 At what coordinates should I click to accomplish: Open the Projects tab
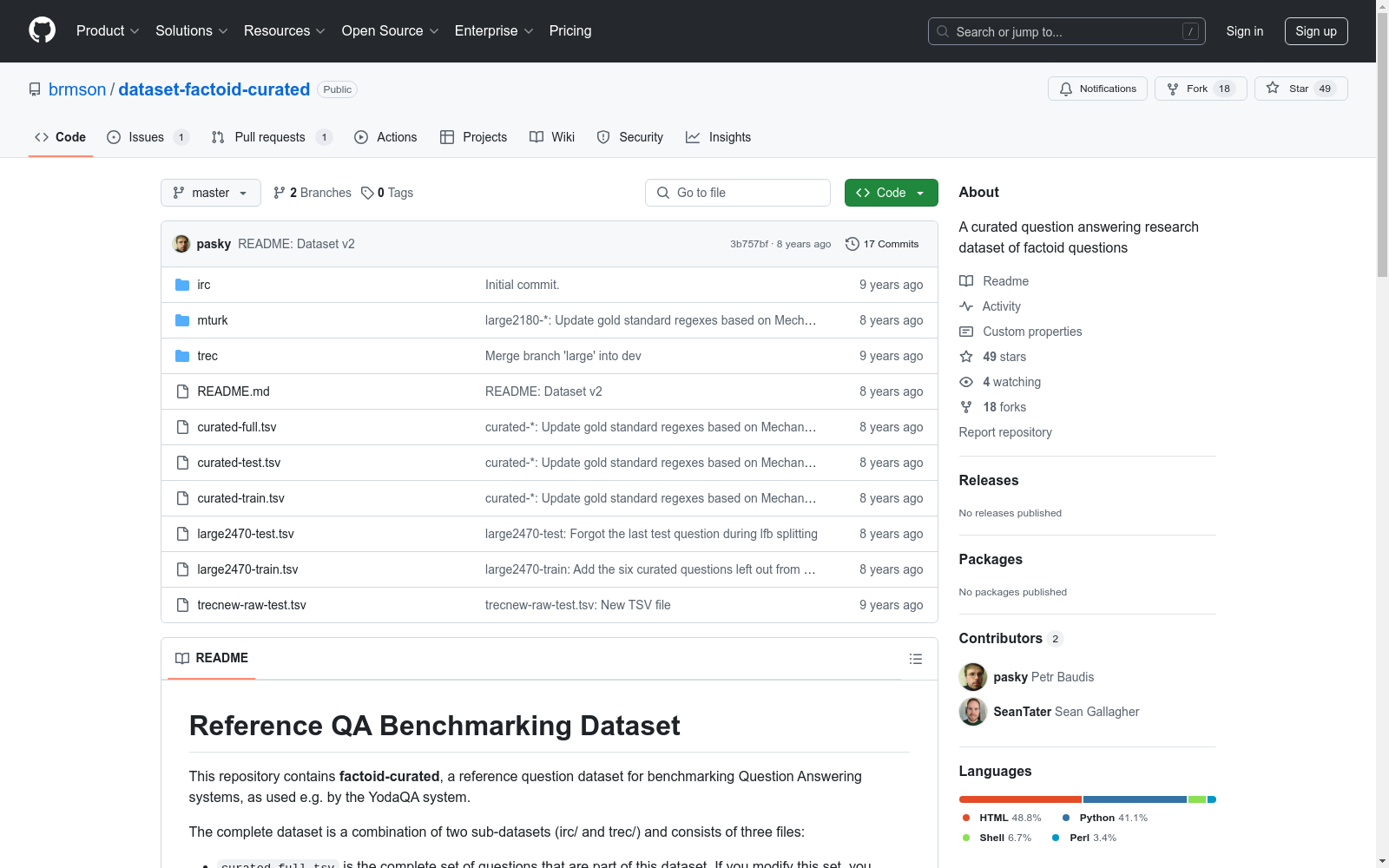coord(473,137)
